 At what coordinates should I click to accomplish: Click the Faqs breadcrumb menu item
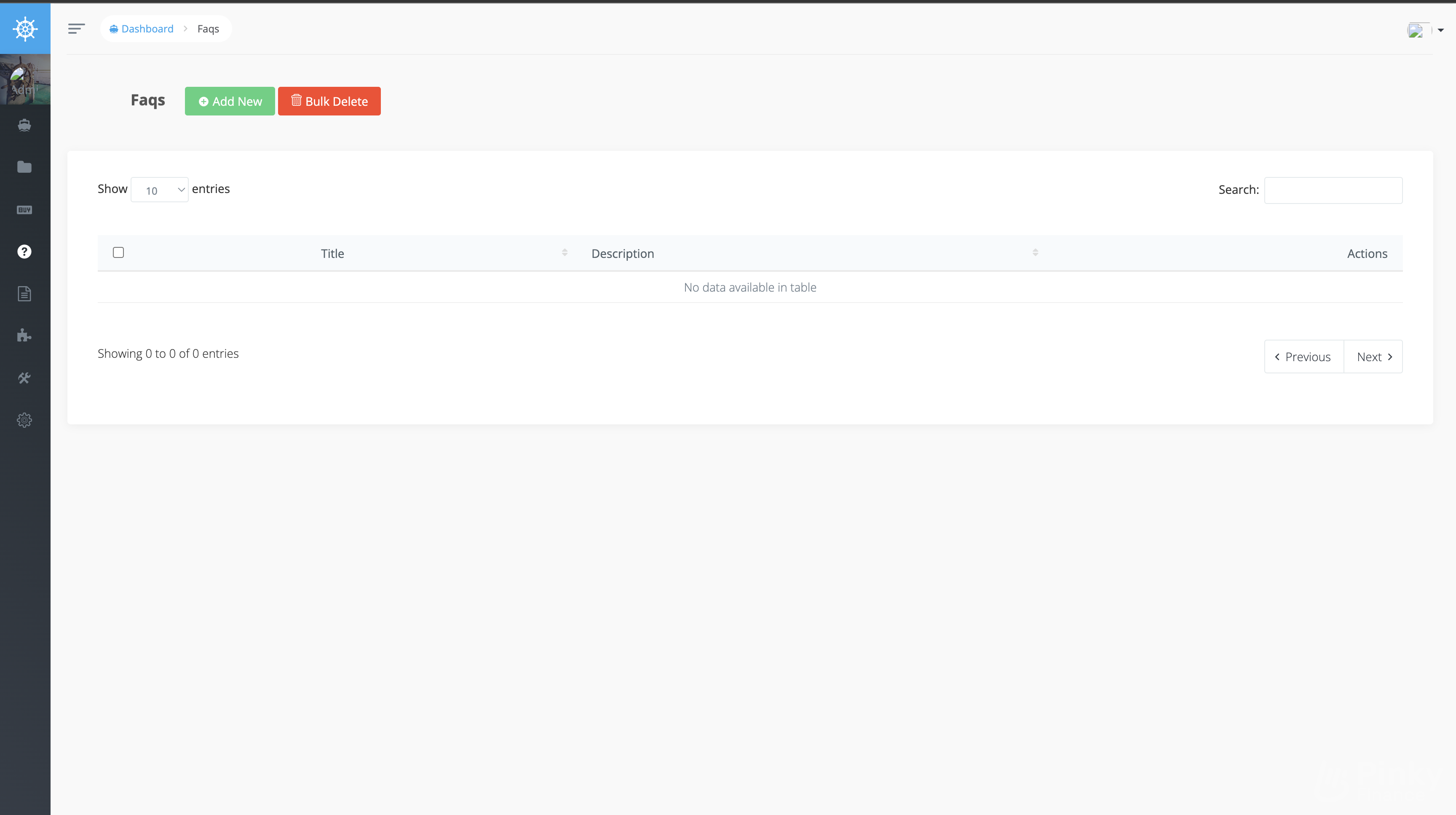coord(208,28)
